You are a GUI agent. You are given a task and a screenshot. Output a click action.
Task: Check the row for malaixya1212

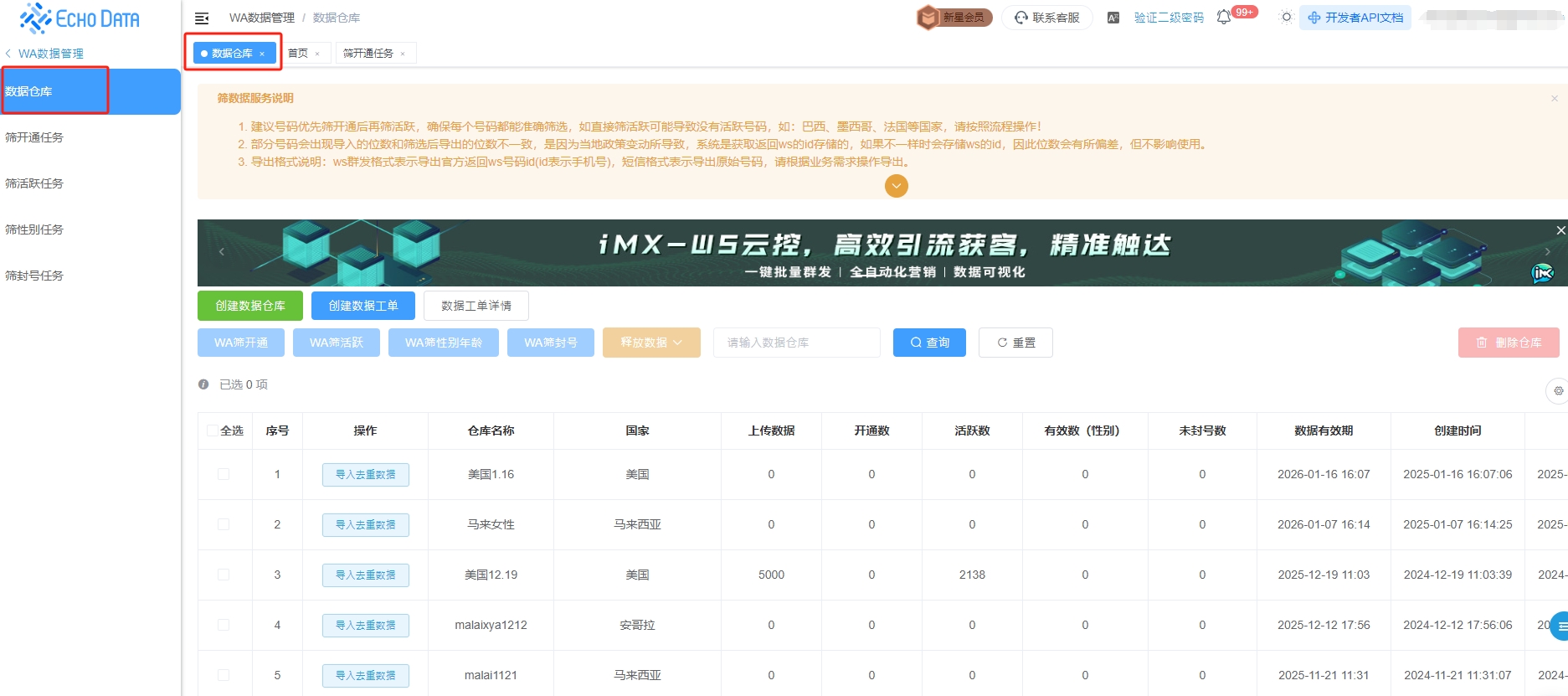click(x=224, y=625)
